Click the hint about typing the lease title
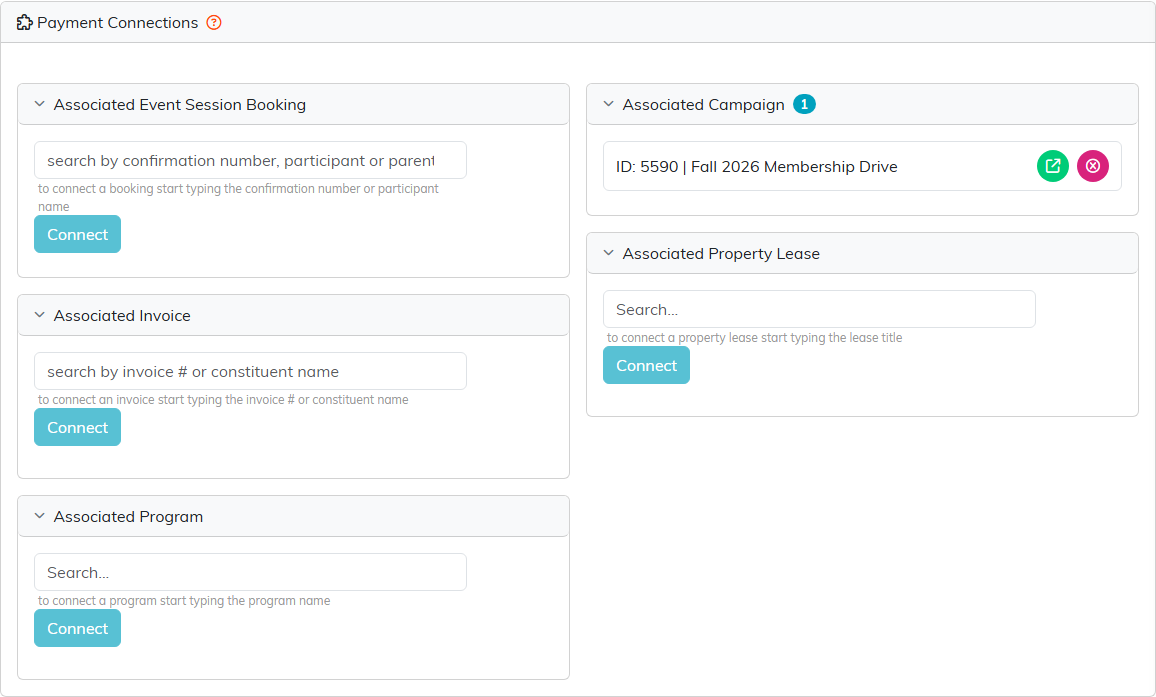The height and width of the screenshot is (697, 1156). [754, 338]
